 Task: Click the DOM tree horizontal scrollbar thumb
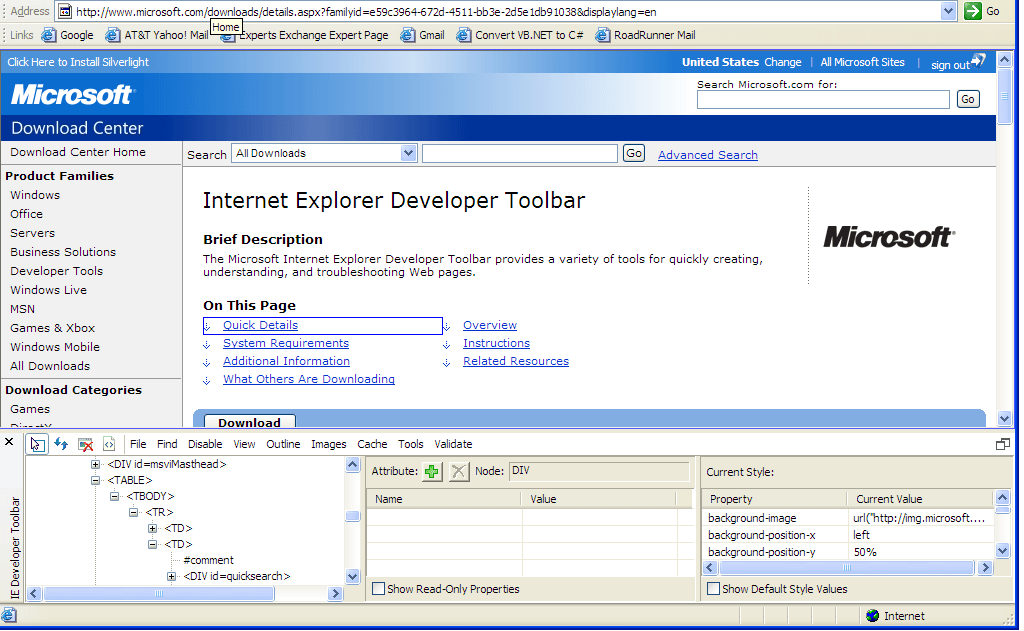159,593
